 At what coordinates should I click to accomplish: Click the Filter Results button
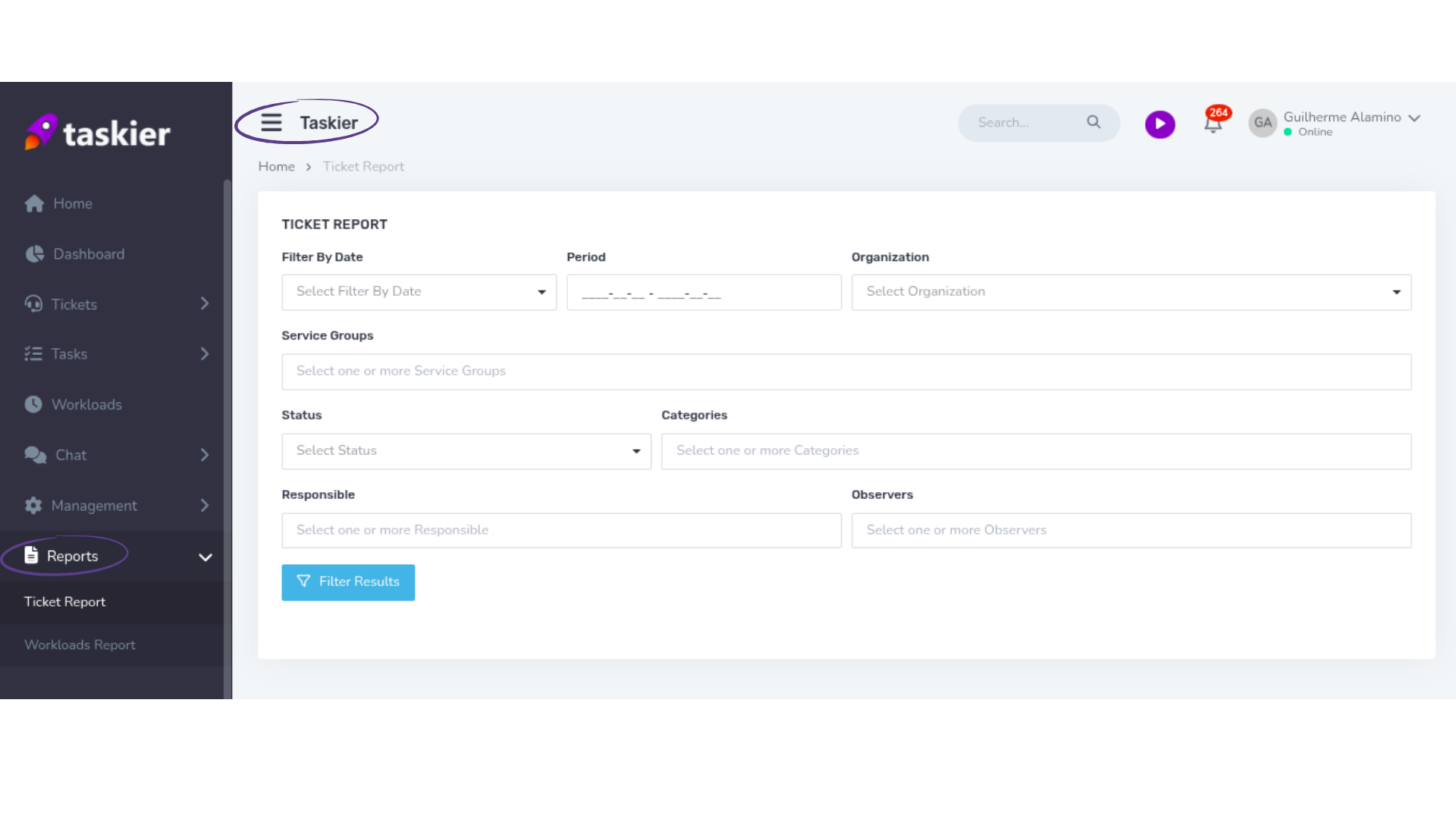348,582
